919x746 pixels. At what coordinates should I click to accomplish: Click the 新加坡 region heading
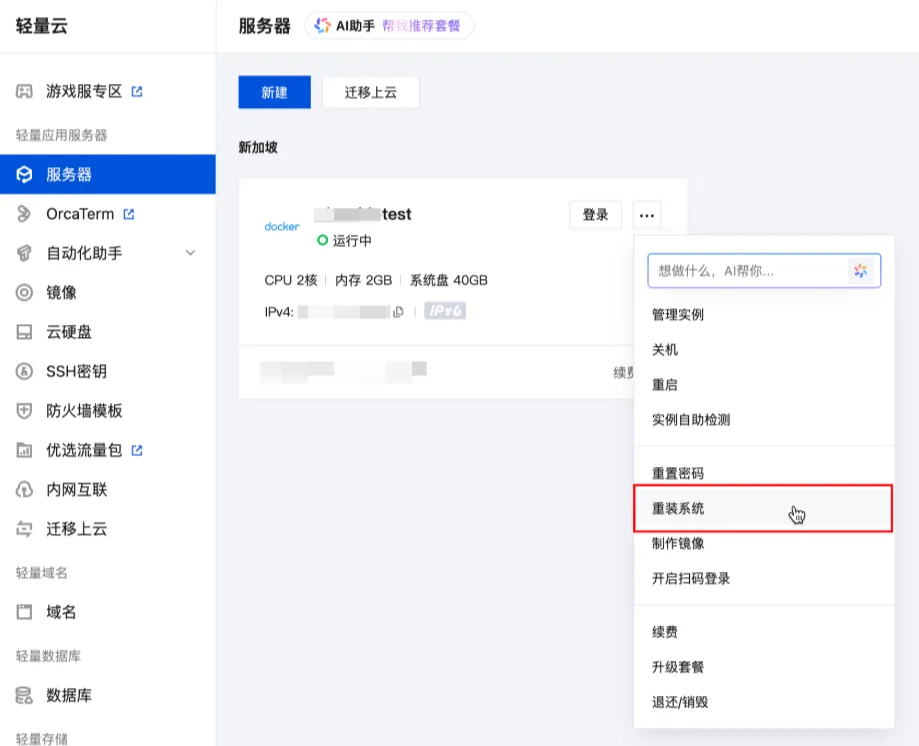[258, 147]
